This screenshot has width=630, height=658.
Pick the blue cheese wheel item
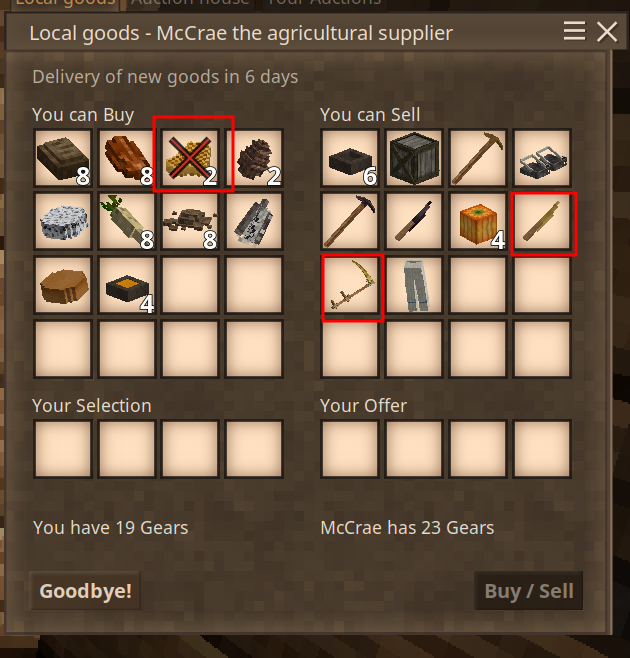pyautogui.click(x=63, y=222)
